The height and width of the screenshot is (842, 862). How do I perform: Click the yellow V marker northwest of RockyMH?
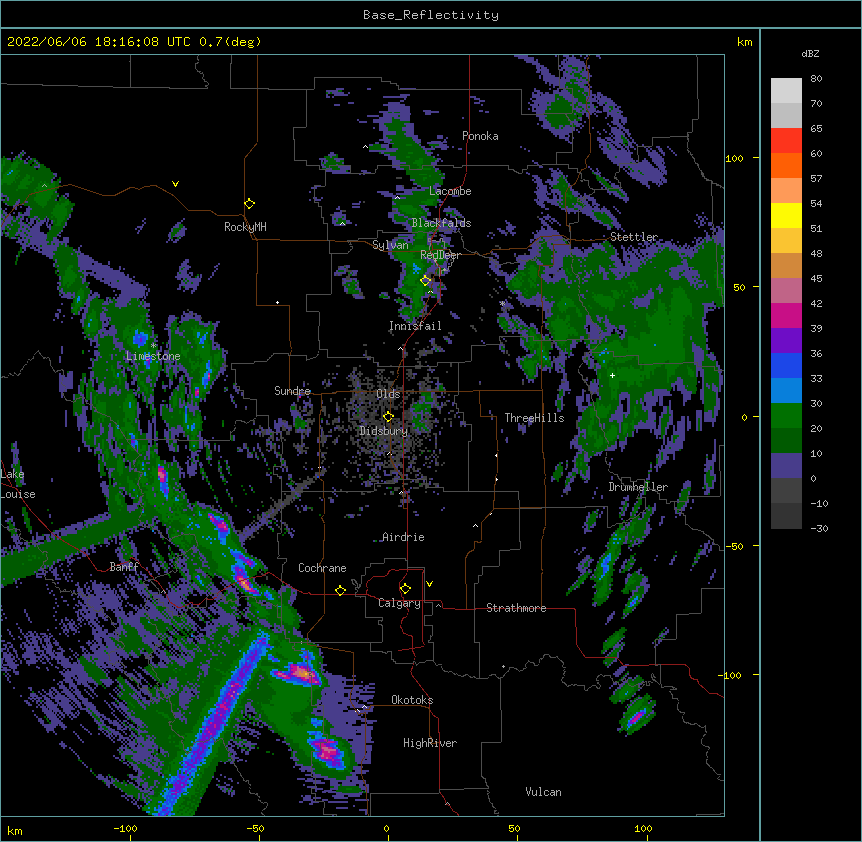pyautogui.click(x=175, y=184)
